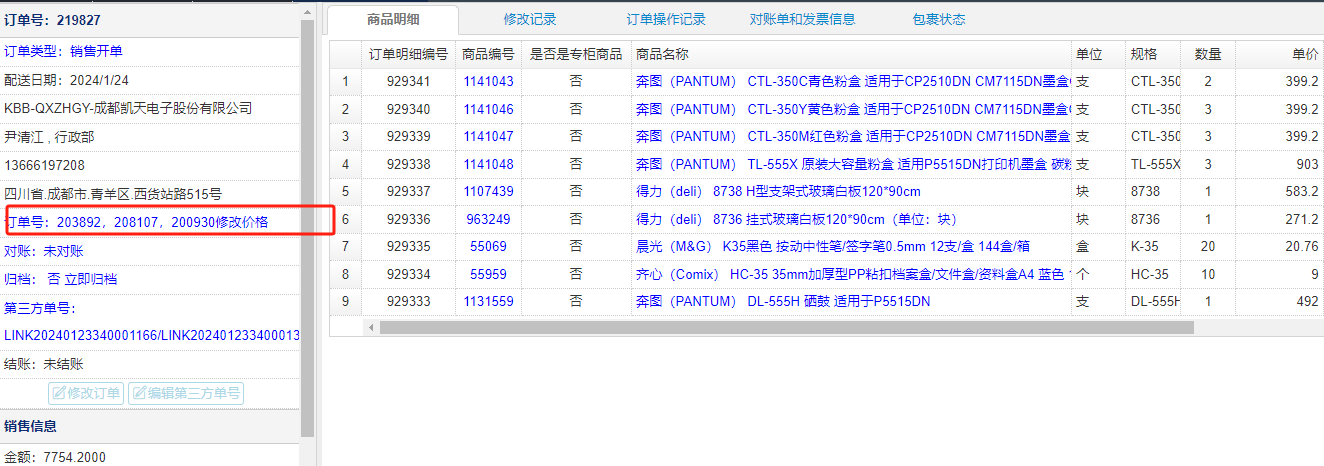Click the unit price 583.2 cell
This screenshot has height=466, width=1324.
click(1279, 191)
